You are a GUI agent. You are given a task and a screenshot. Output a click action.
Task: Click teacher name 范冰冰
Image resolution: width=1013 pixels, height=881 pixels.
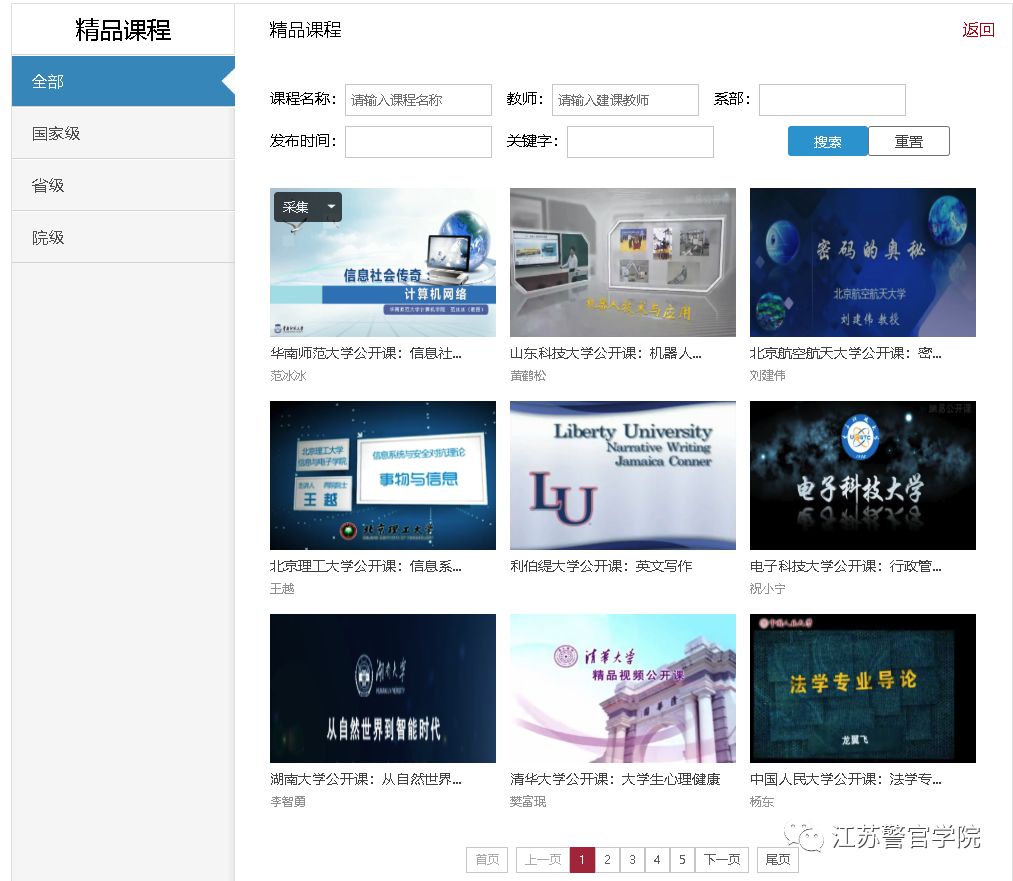pyautogui.click(x=288, y=375)
